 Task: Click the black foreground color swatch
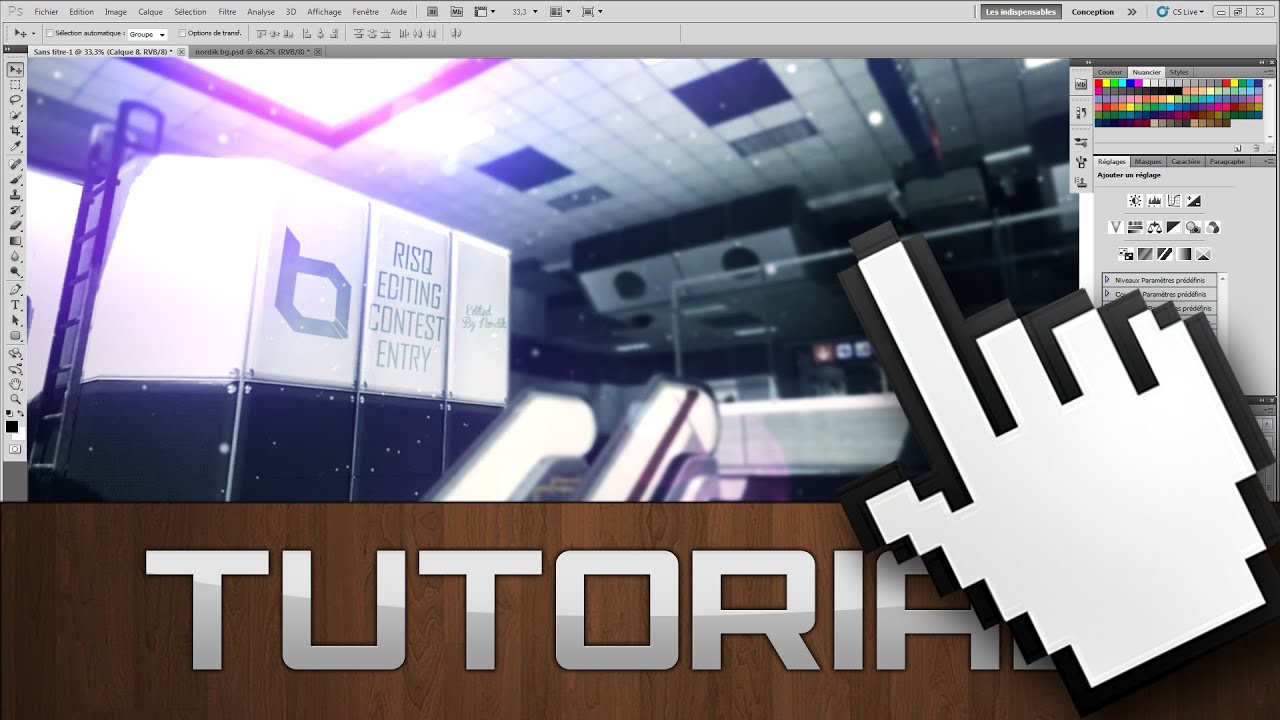point(11,427)
